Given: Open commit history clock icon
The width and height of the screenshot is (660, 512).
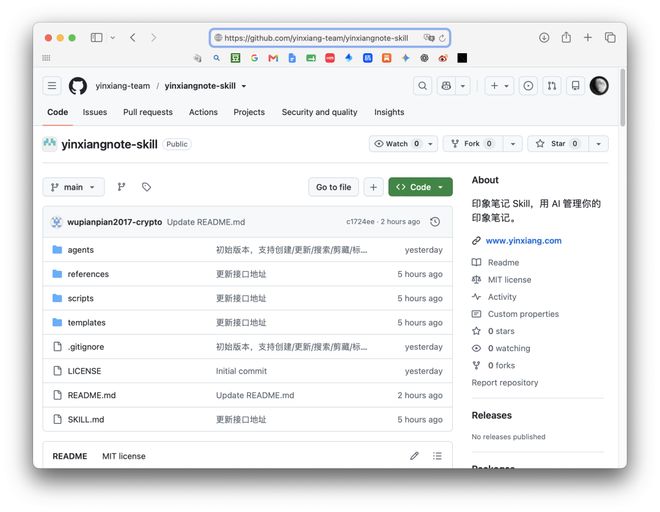Looking at the screenshot, I should click(x=435, y=222).
